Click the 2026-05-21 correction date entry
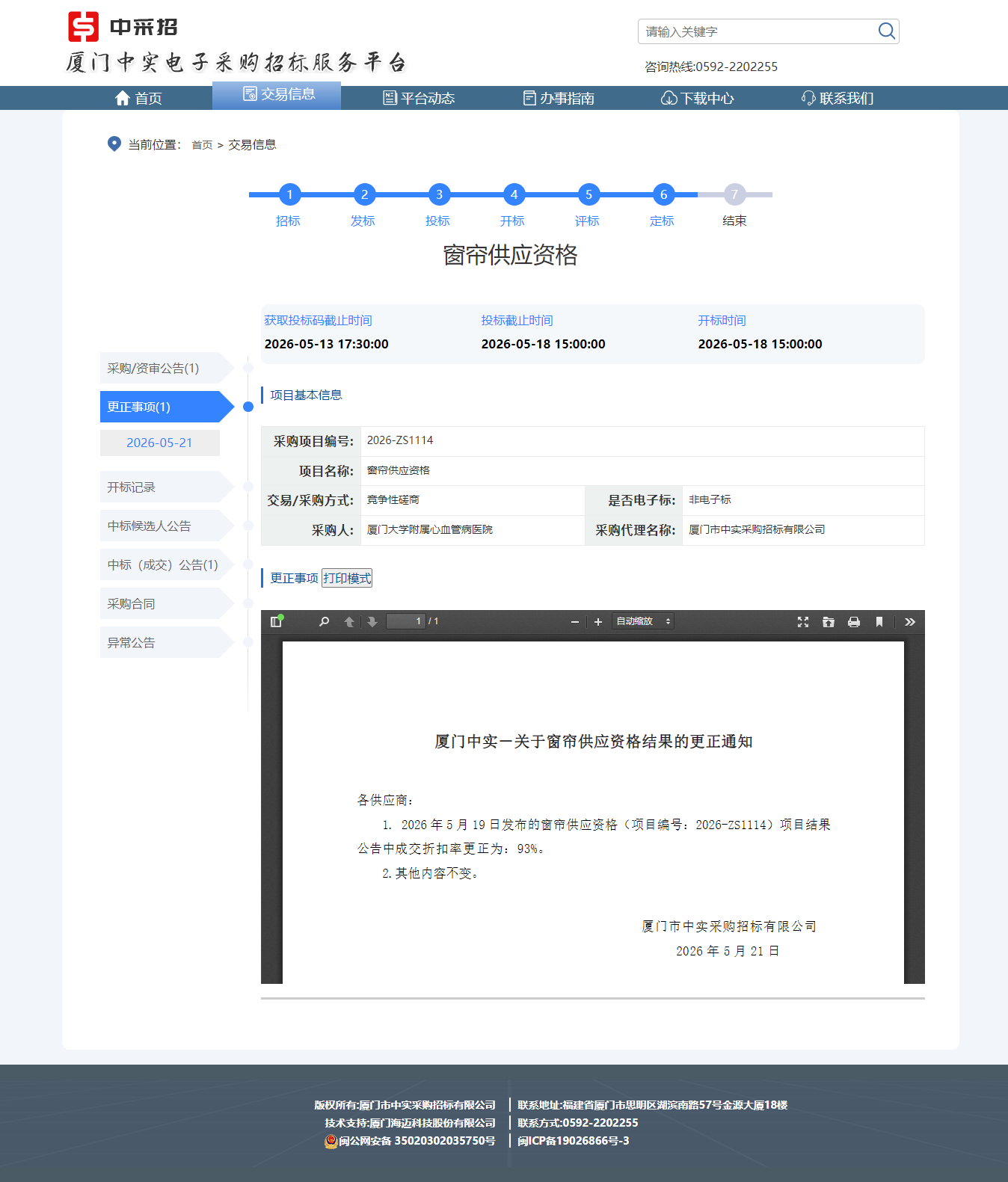Screen dimensions: 1008x1182 click(x=159, y=443)
